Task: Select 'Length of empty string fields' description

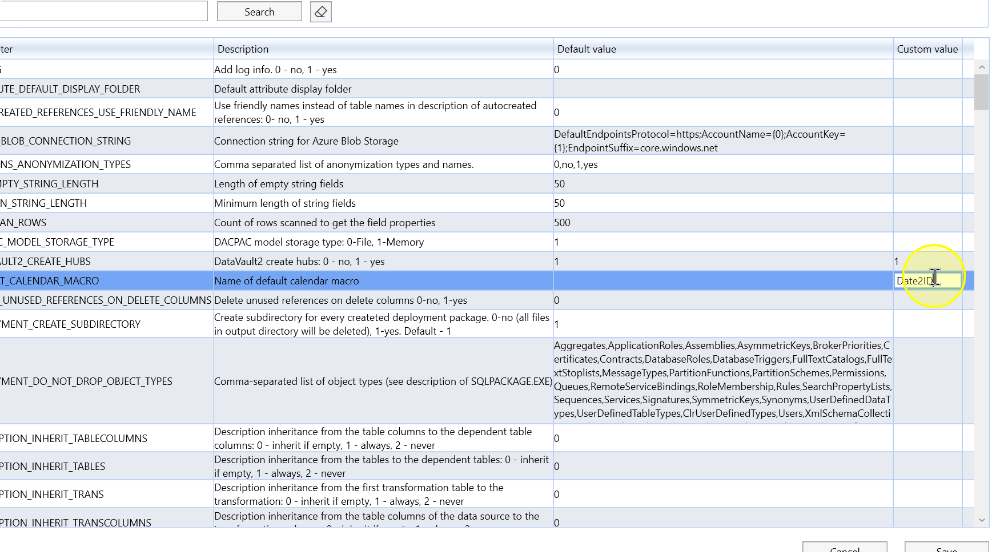Action: pos(279,184)
